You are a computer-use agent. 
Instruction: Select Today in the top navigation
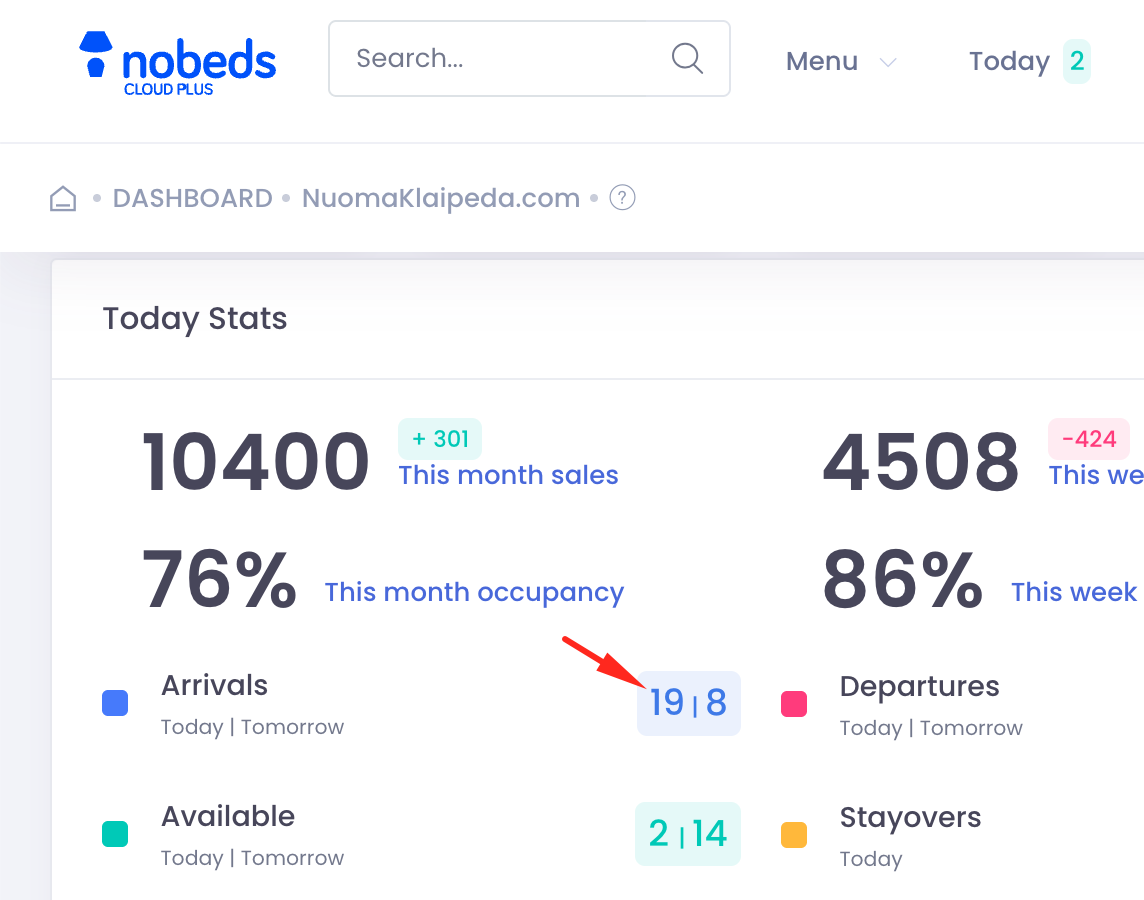[1009, 61]
